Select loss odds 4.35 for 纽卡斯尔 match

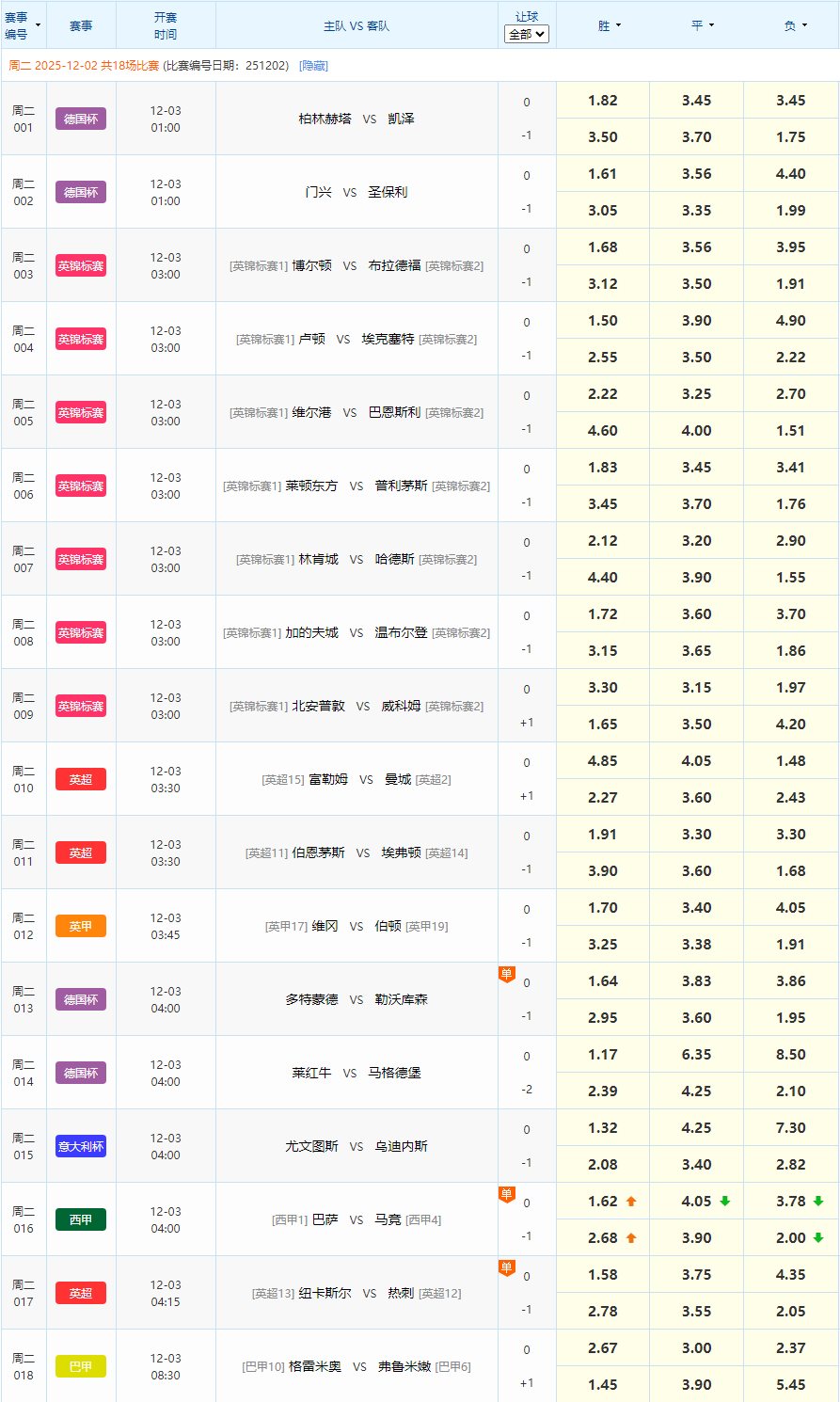click(x=791, y=1275)
